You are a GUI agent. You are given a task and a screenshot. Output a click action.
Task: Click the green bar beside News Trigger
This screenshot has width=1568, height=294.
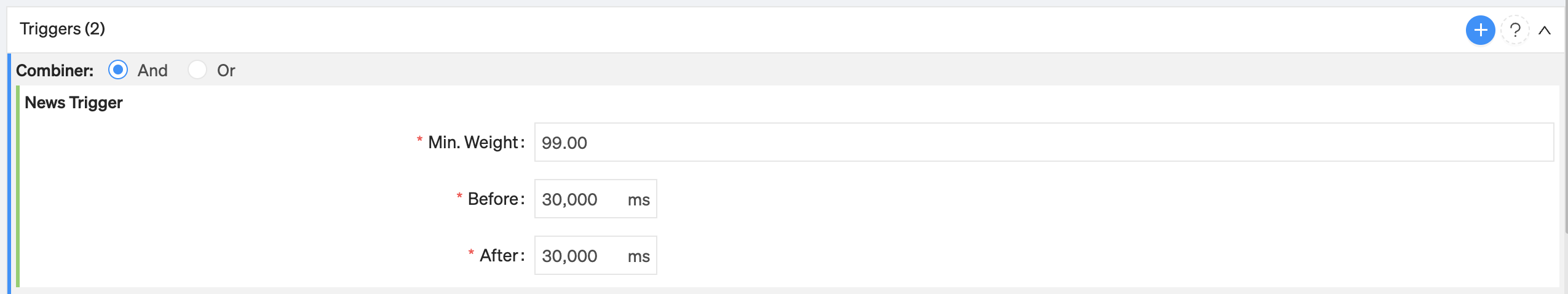click(18, 186)
